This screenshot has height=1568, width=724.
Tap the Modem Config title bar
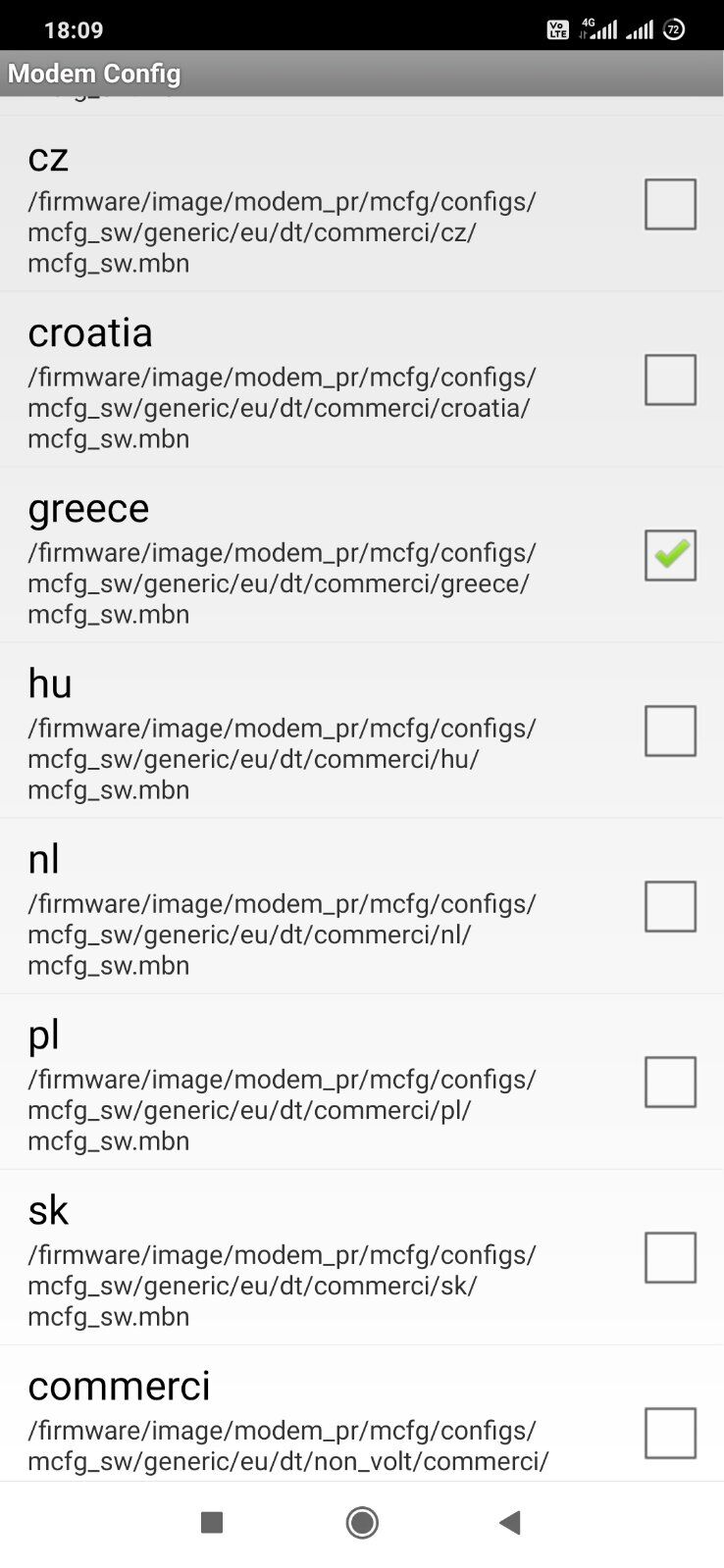coord(94,74)
